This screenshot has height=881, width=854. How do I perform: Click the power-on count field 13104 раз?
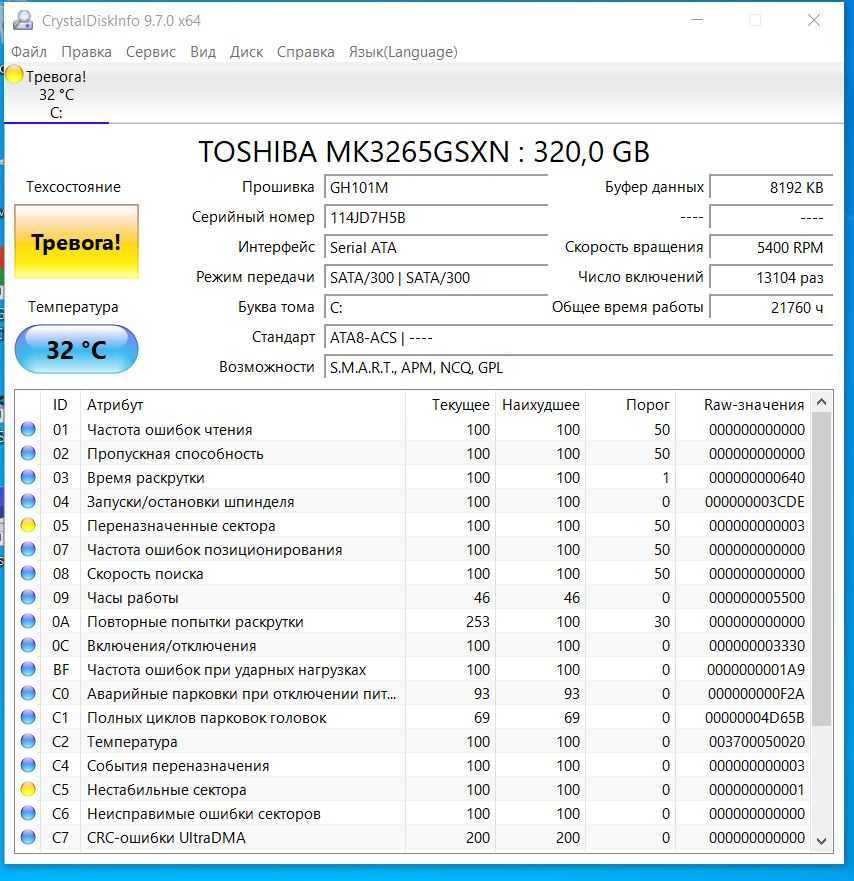(x=771, y=278)
